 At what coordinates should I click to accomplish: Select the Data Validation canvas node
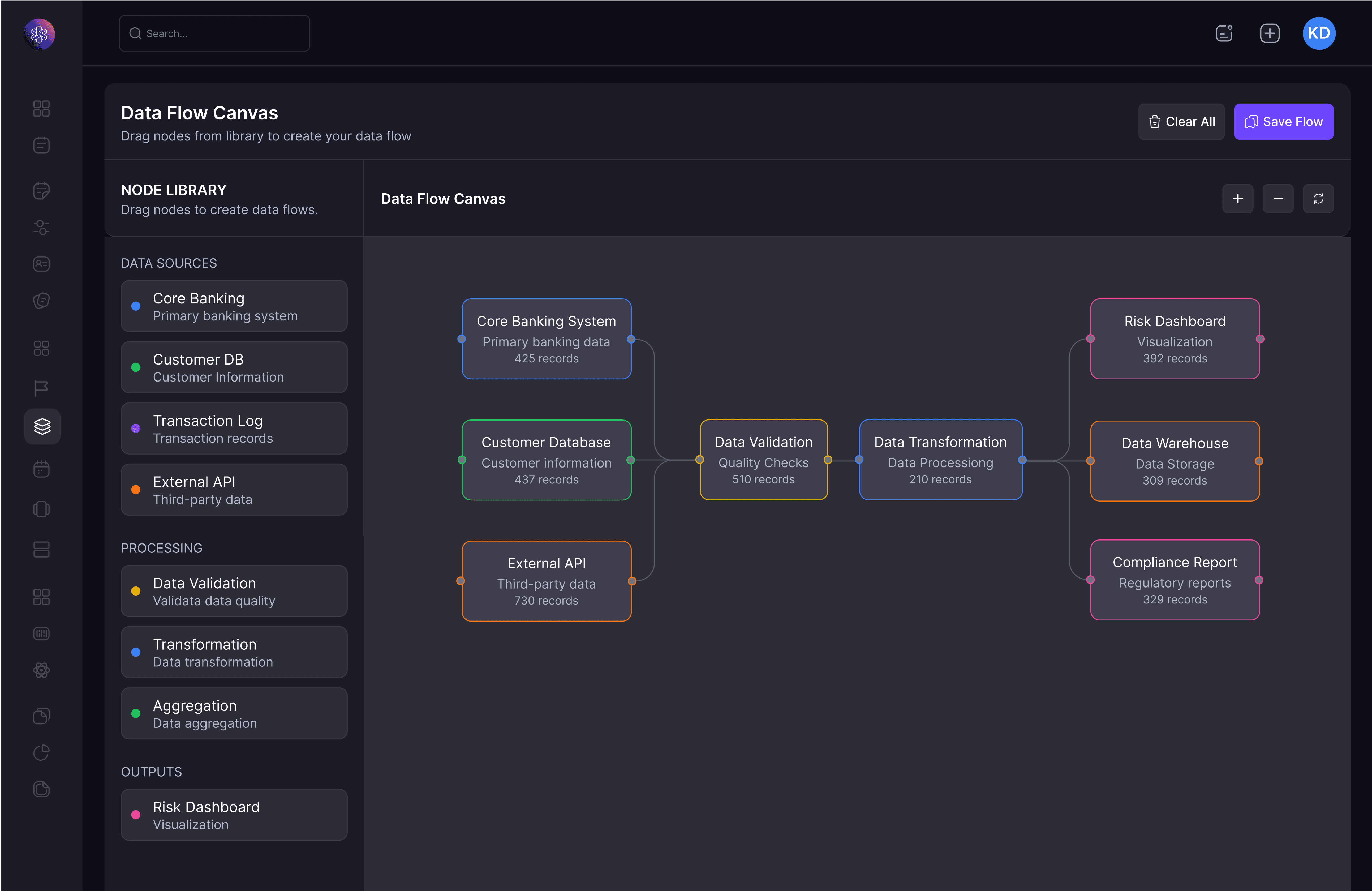(x=763, y=460)
